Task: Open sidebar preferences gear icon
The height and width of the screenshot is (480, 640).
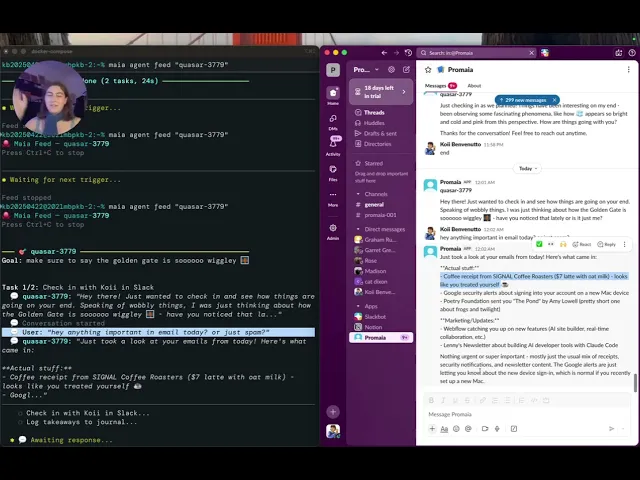Action: (x=391, y=70)
